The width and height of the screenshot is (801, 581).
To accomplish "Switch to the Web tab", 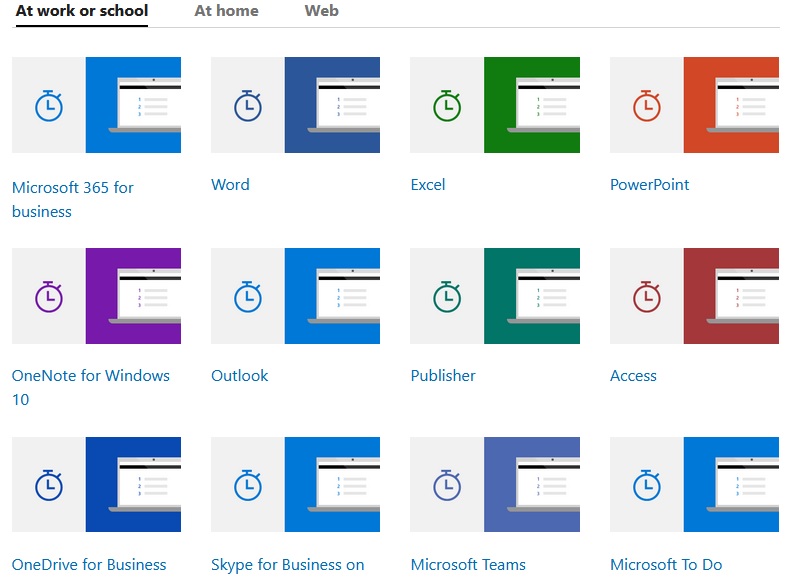I will click(x=321, y=11).
